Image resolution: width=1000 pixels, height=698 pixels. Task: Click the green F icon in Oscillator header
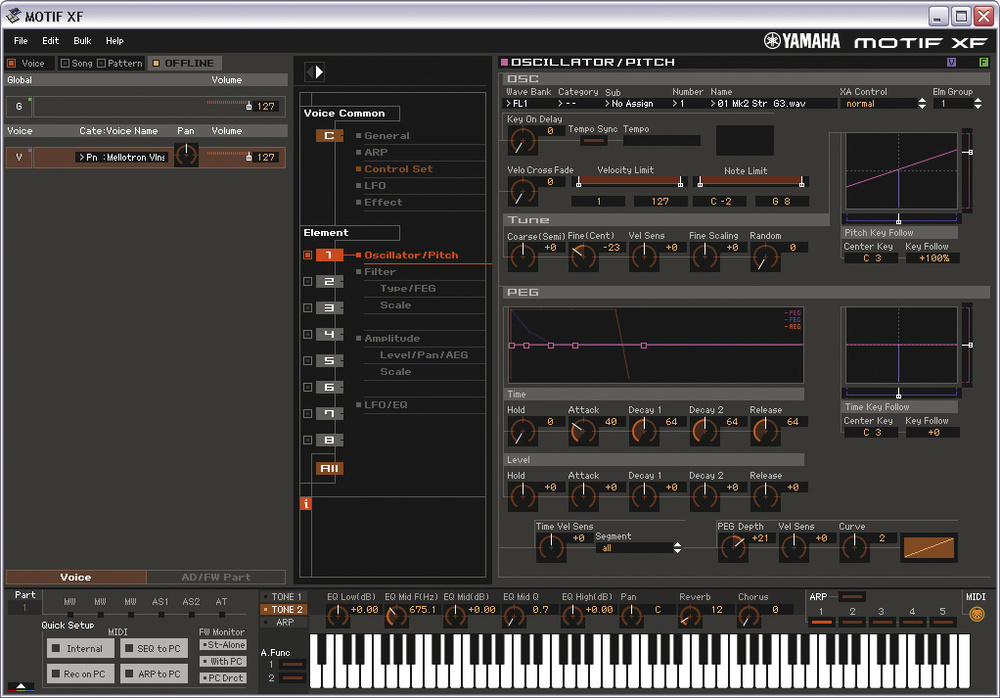pyautogui.click(x=983, y=62)
